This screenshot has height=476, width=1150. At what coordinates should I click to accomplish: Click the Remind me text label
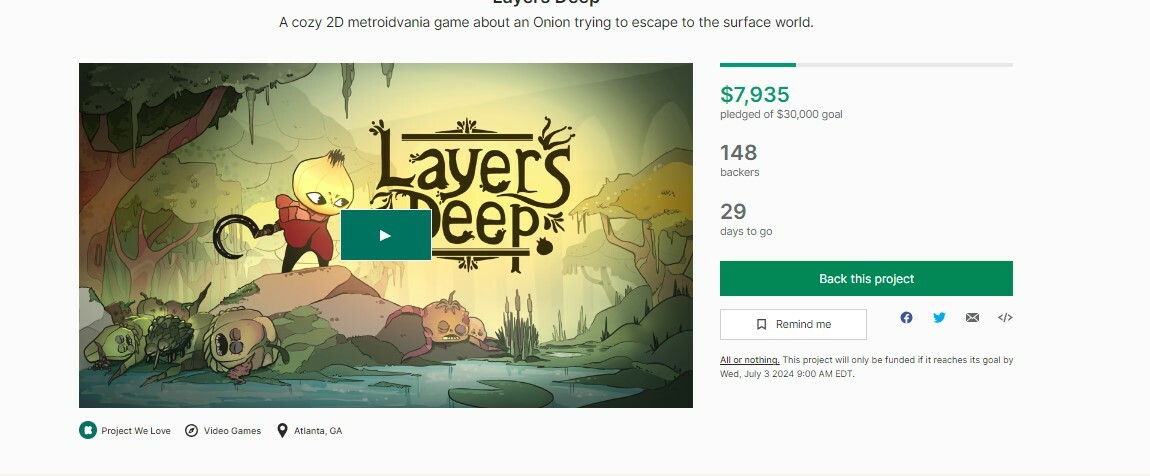point(803,324)
